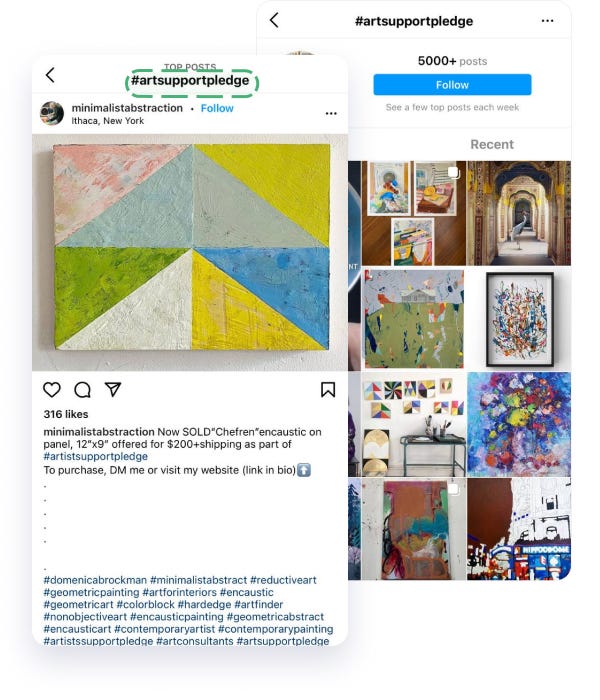
Task: Open three-dot options for minimalistabstraction post
Action: click(x=331, y=113)
